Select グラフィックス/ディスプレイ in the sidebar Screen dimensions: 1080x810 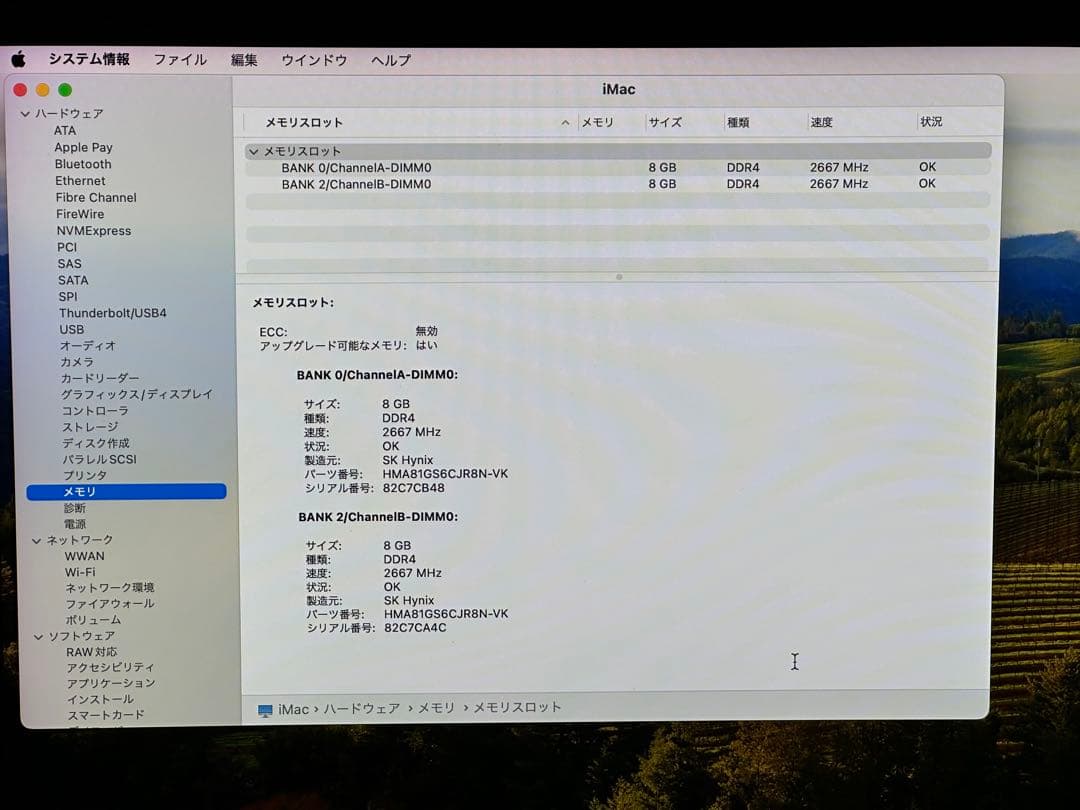point(139,394)
